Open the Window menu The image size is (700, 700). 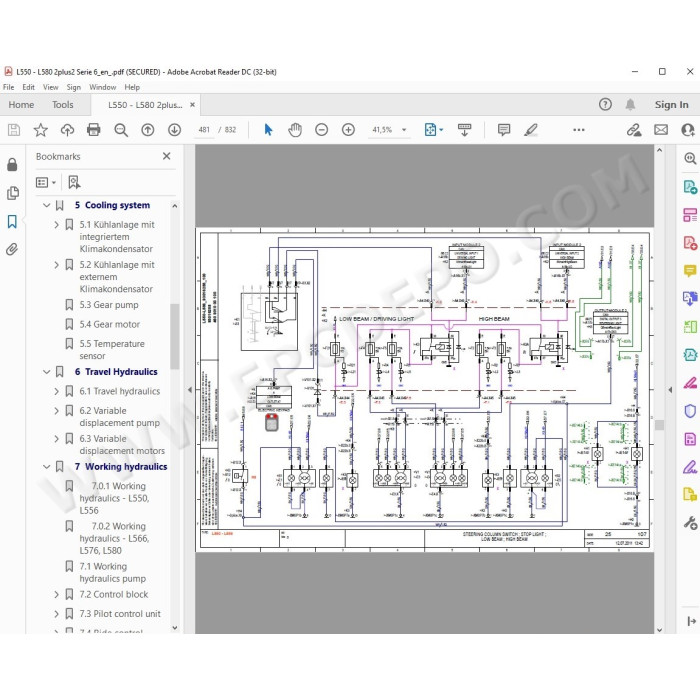pyautogui.click(x=103, y=87)
